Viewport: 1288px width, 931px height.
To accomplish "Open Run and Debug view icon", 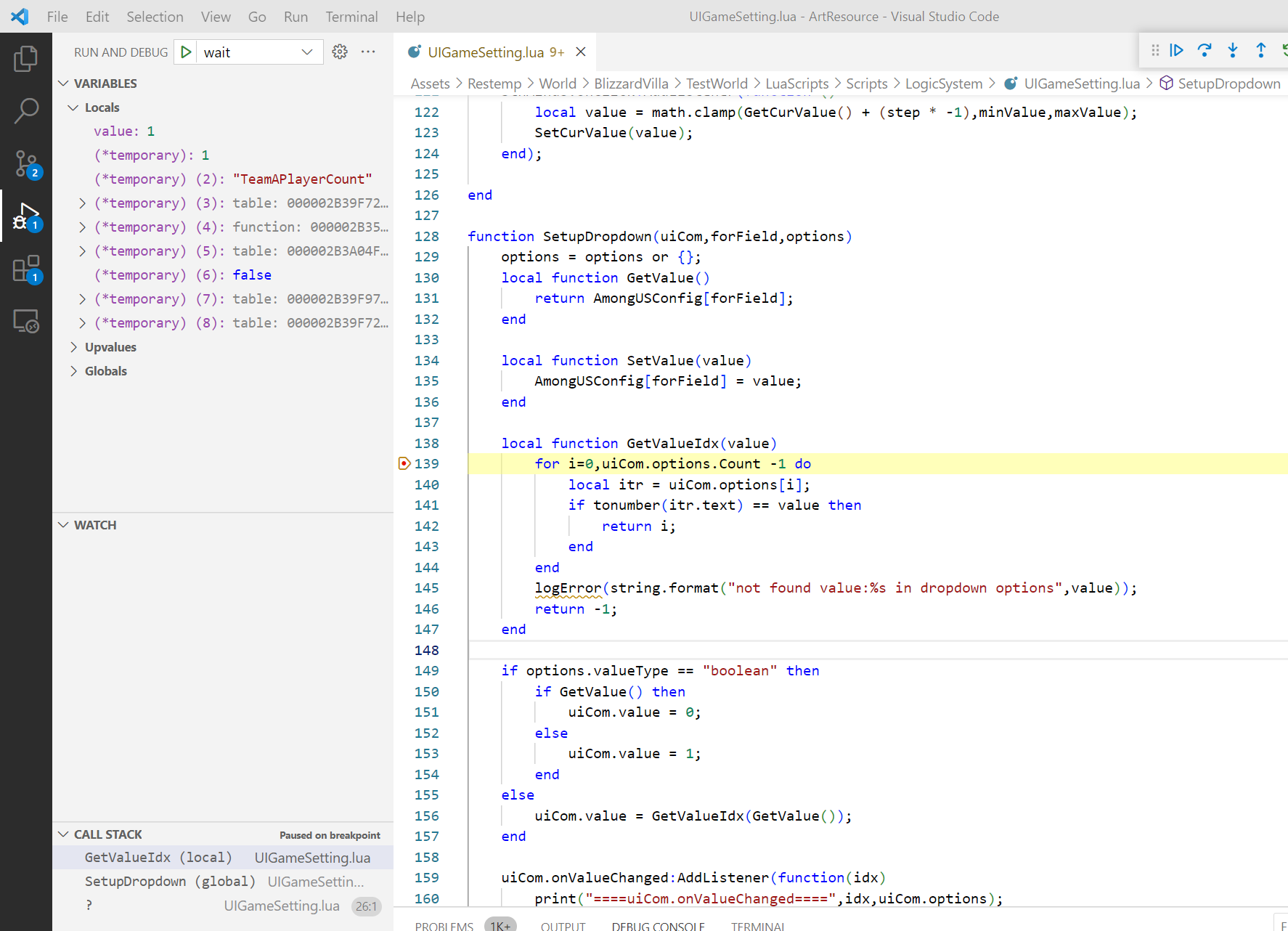I will 25,217.
